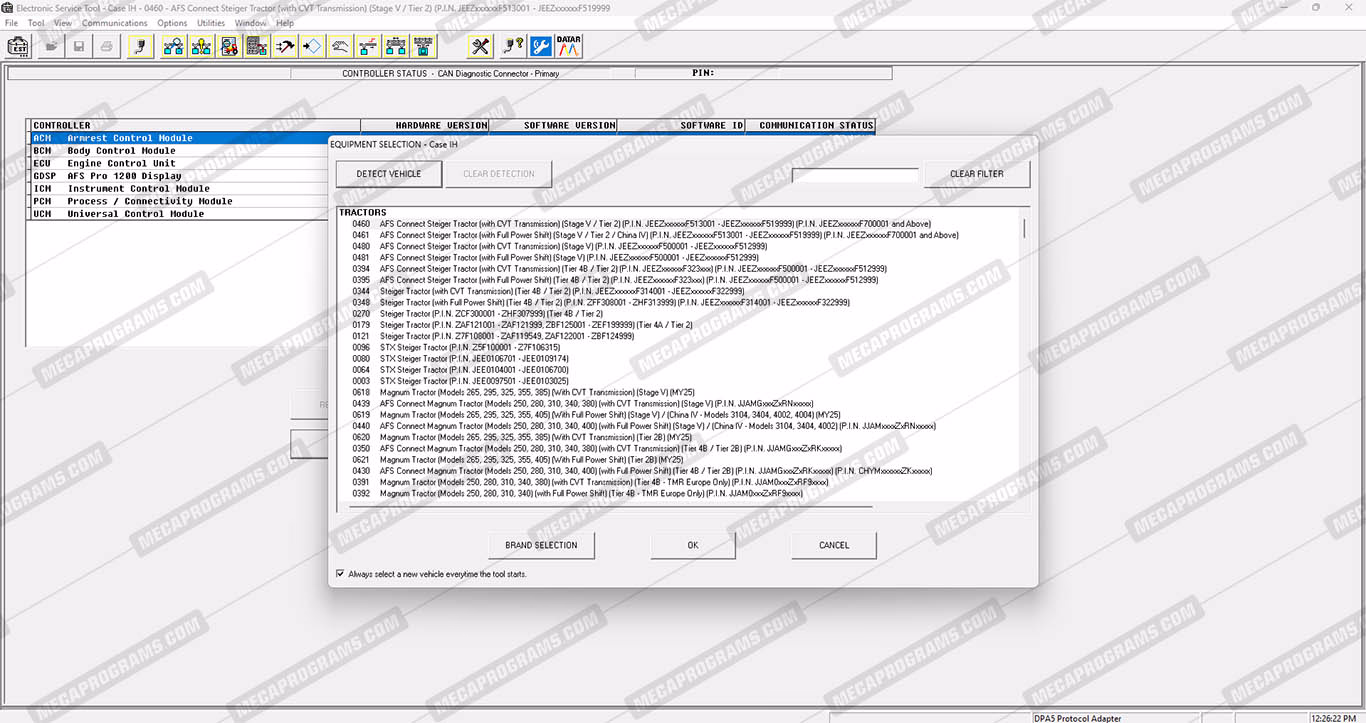This screenshot has width=1366, height=723.
Task: Open the Utilities menu
Action: (211, 22)
